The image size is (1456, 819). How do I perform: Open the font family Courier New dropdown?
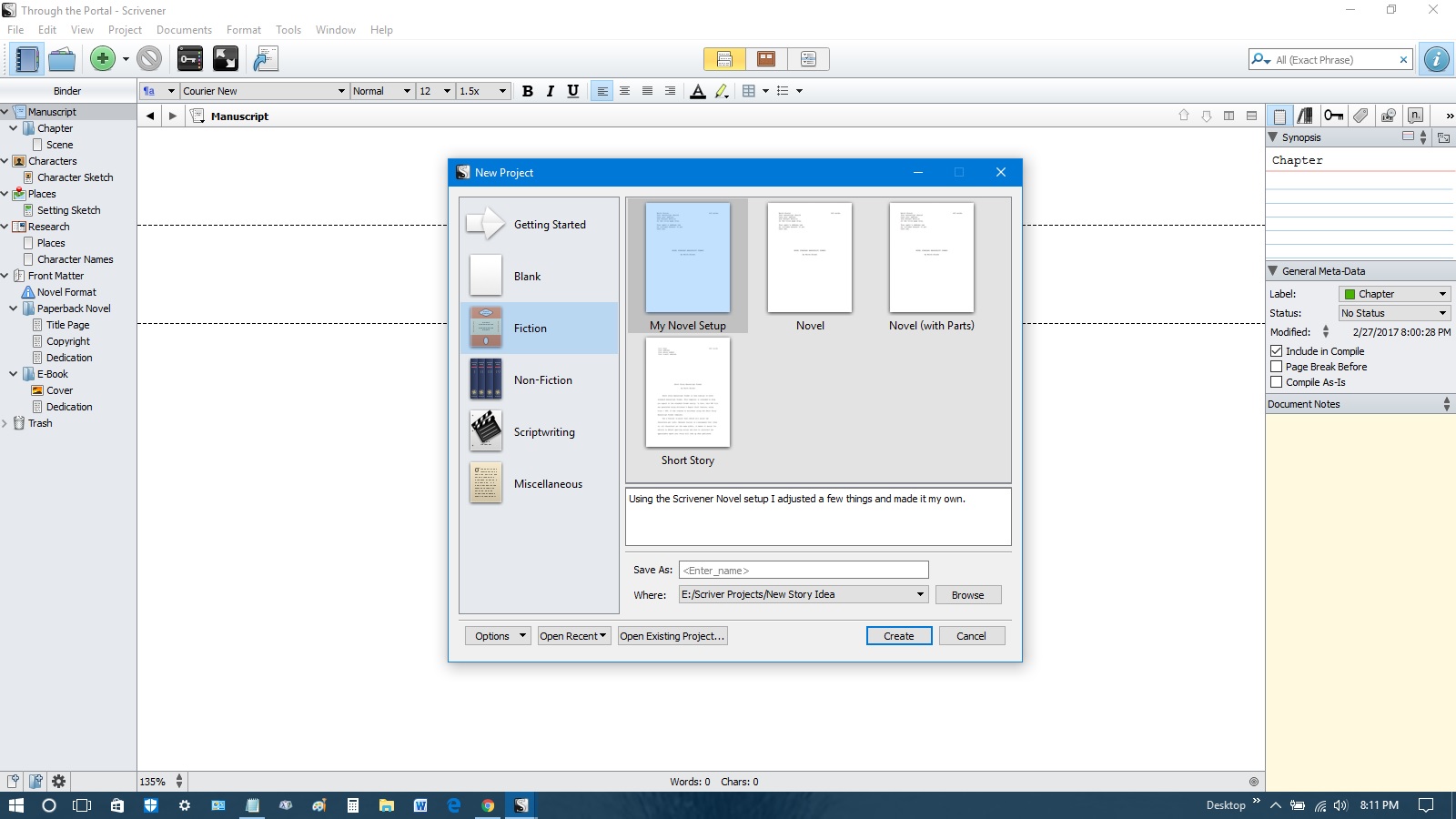click(x=264, y=91)
